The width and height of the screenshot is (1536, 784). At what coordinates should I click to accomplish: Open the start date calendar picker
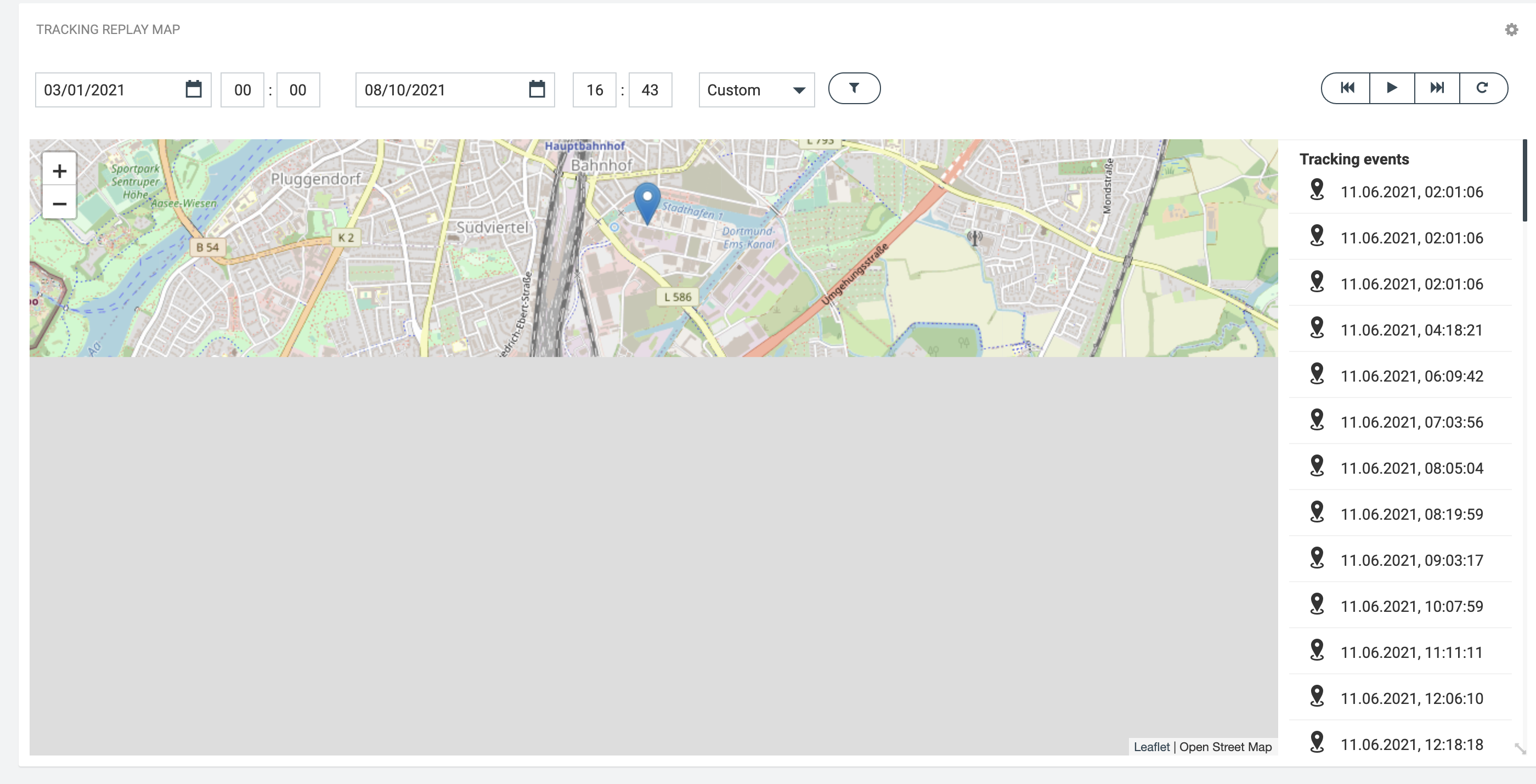point(193,89)
